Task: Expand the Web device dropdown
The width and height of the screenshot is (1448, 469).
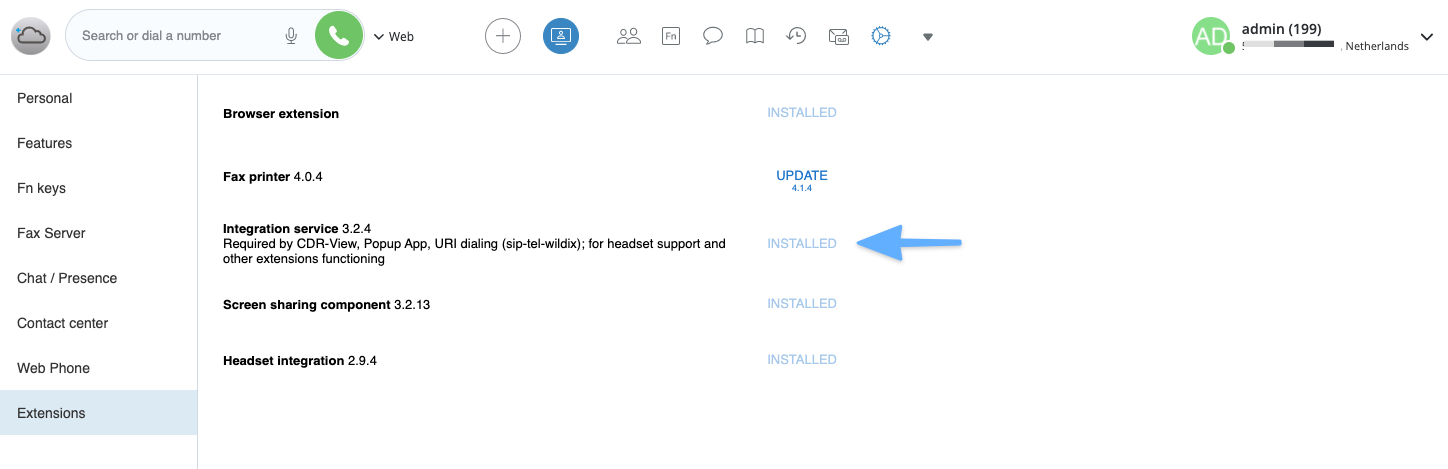Action: click(394, 37)
